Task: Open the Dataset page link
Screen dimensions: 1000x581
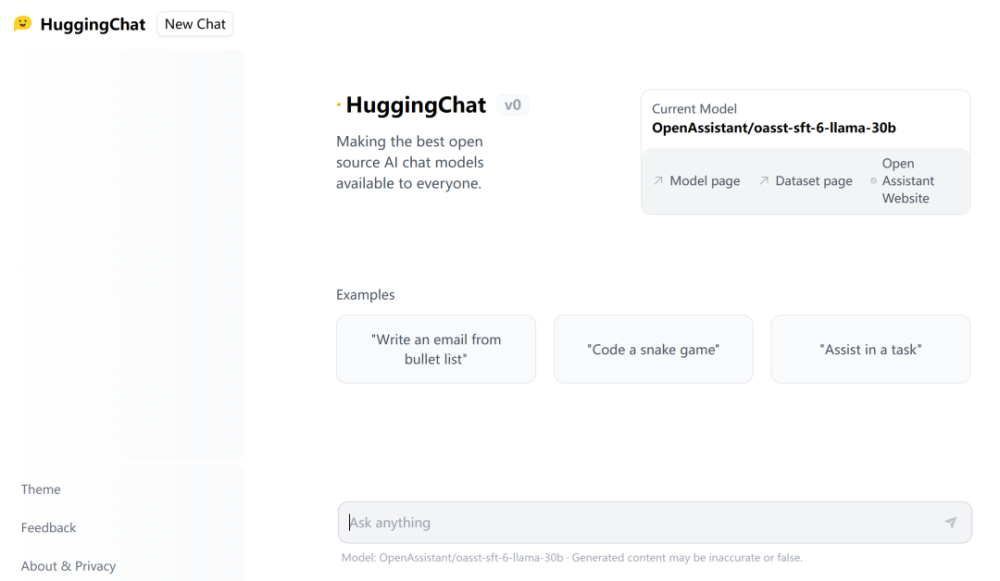Action: pyautogui.click(x=814, y=181)
